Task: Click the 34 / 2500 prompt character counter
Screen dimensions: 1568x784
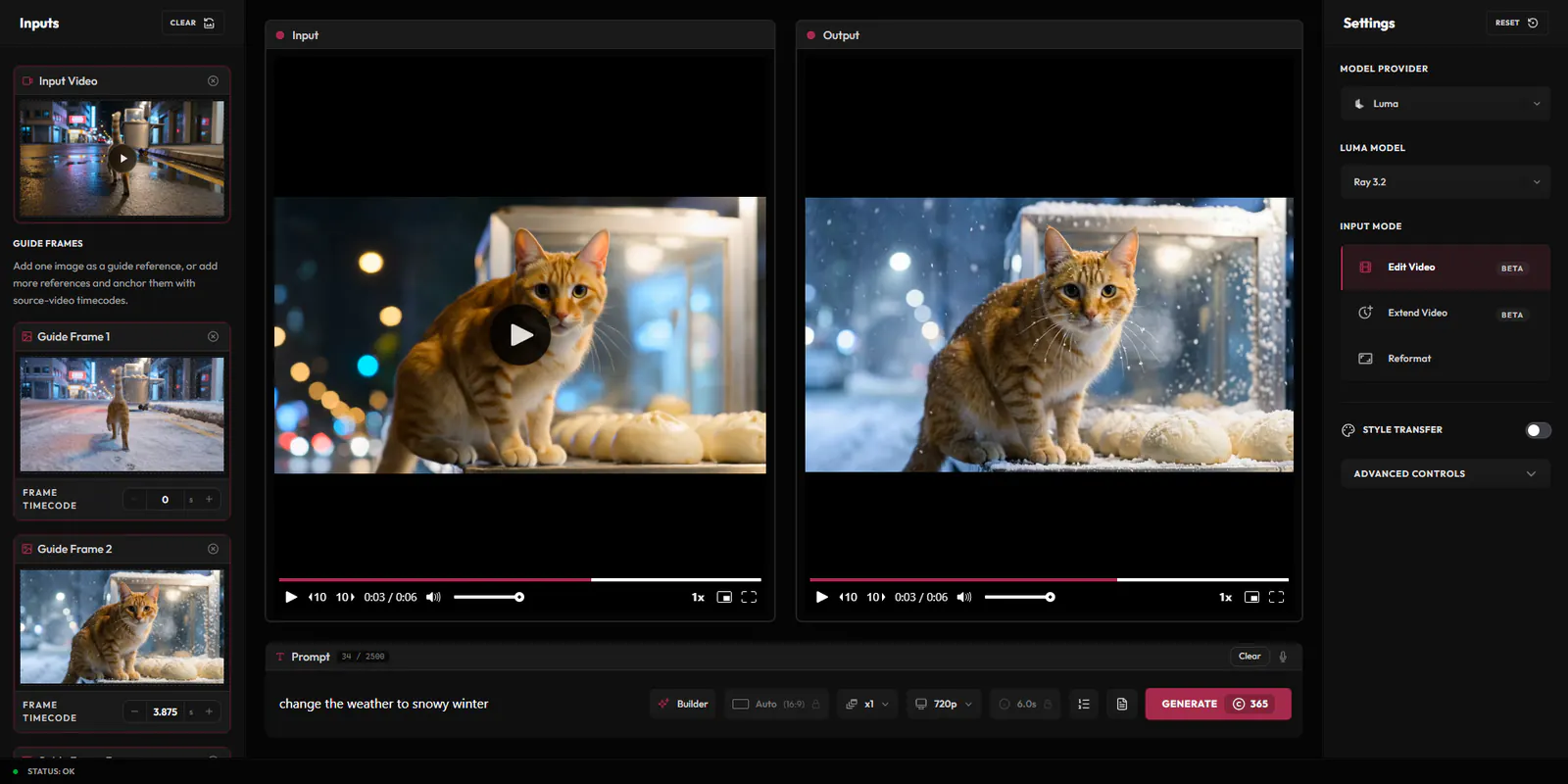Action: coord(363,657)
